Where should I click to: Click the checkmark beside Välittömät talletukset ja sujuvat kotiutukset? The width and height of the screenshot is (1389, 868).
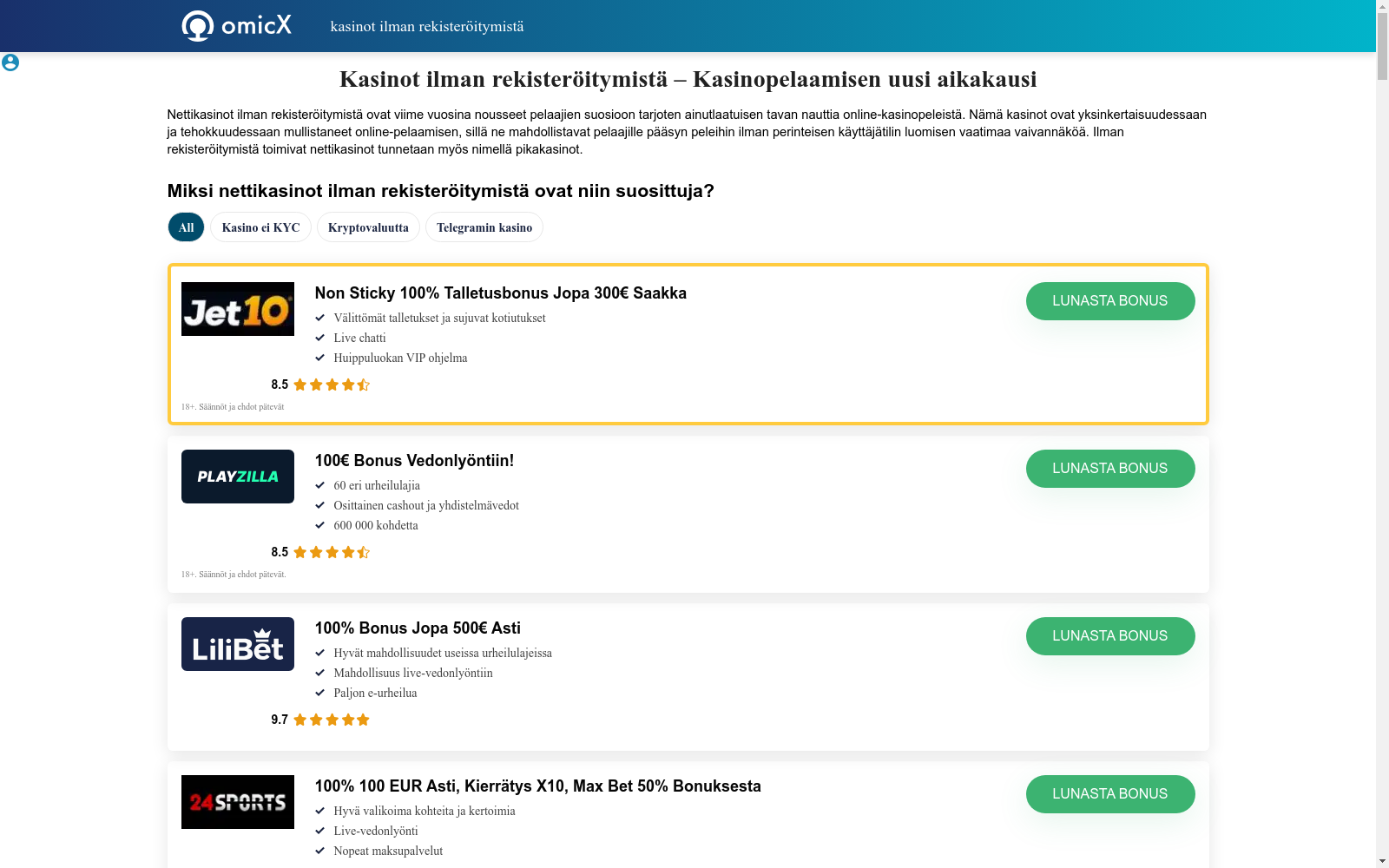point(319,318)
